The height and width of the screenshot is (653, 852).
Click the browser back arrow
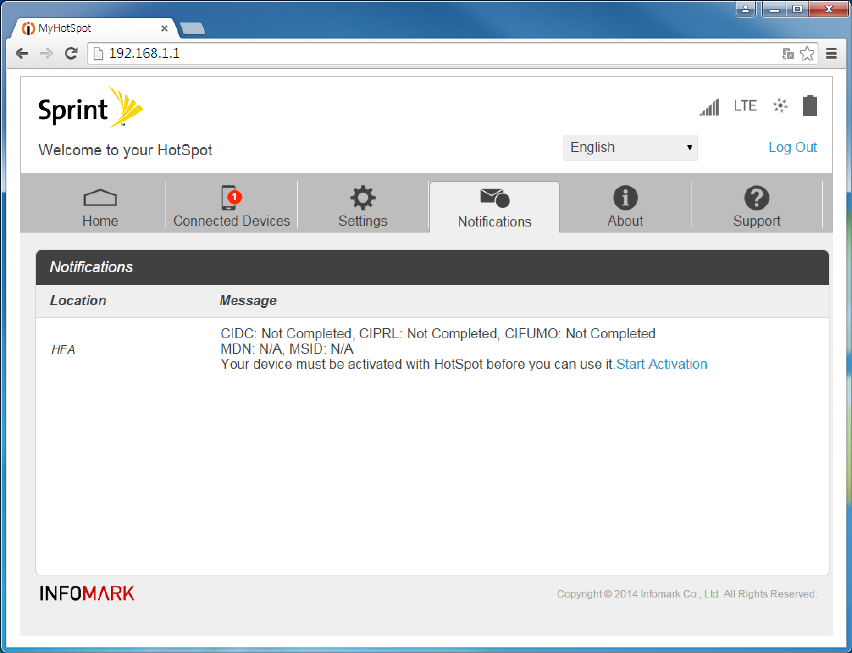coord(22,53)
